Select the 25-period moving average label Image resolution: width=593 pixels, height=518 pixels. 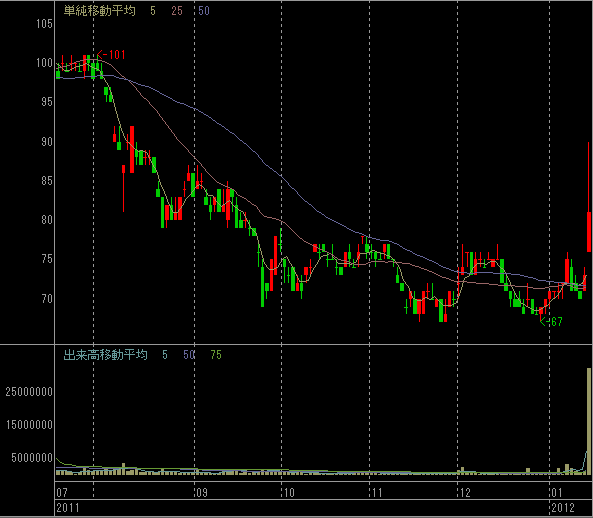(177, 11)
